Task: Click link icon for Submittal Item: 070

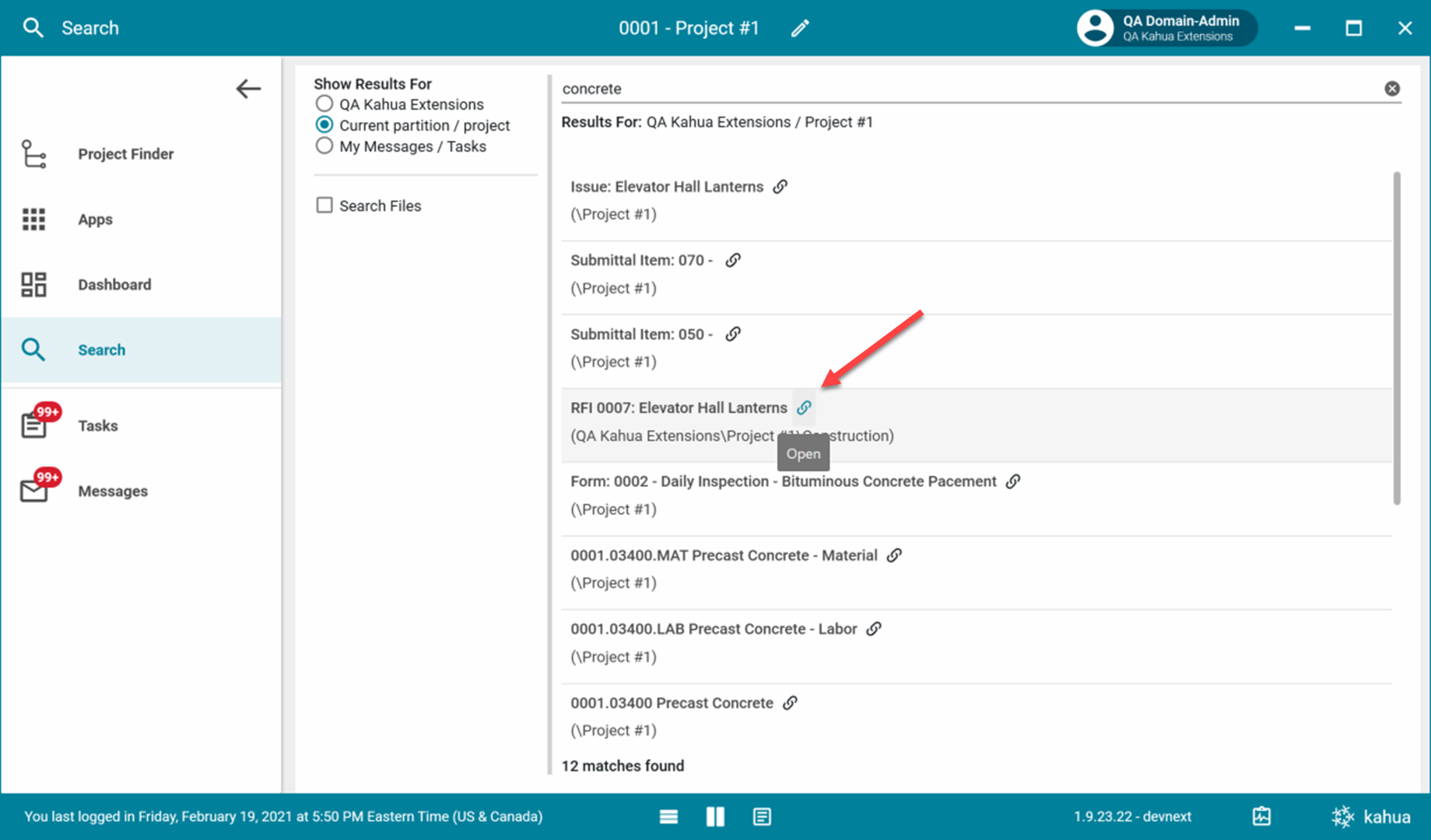Action: (732, 261)
